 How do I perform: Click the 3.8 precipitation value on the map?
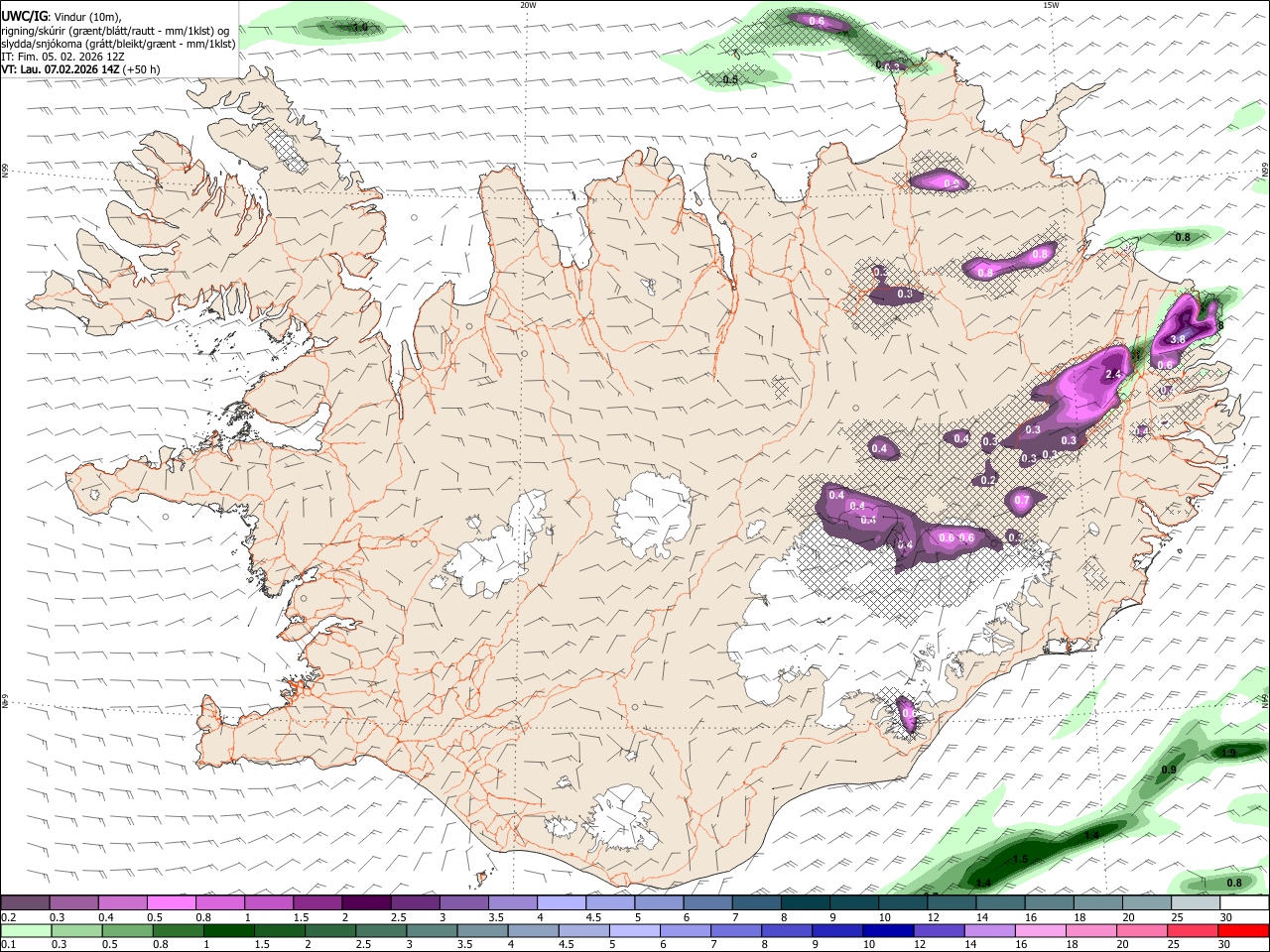coord(1178,339)
